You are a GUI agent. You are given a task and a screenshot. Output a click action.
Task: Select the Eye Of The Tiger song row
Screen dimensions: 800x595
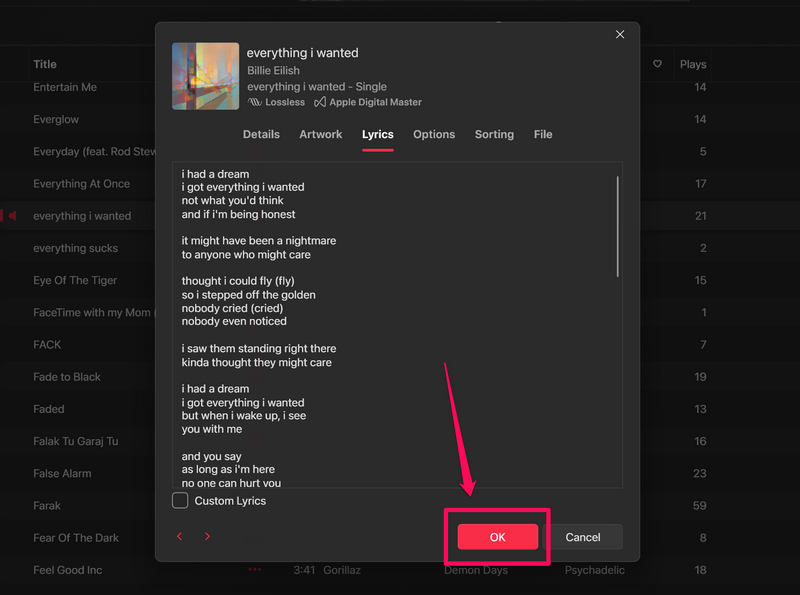75,281
